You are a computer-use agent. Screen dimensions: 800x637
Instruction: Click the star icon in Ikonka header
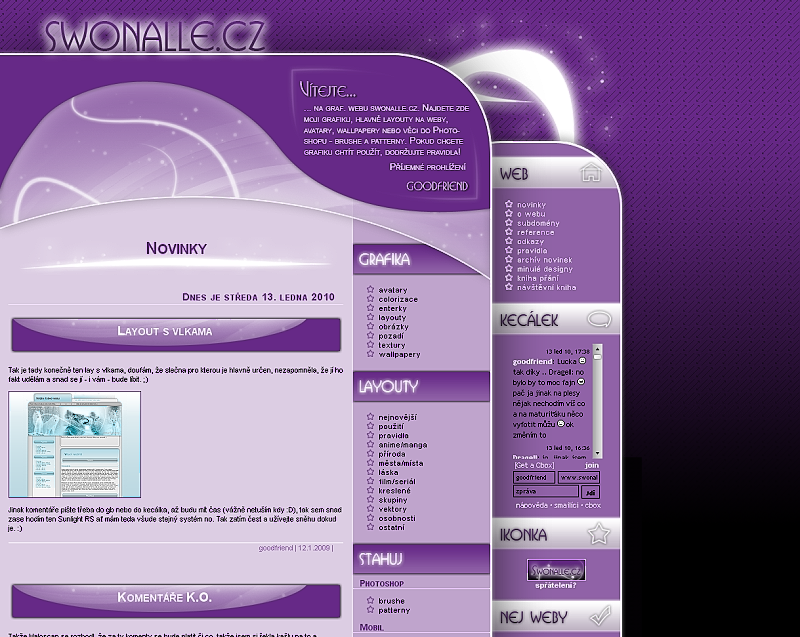598,535
